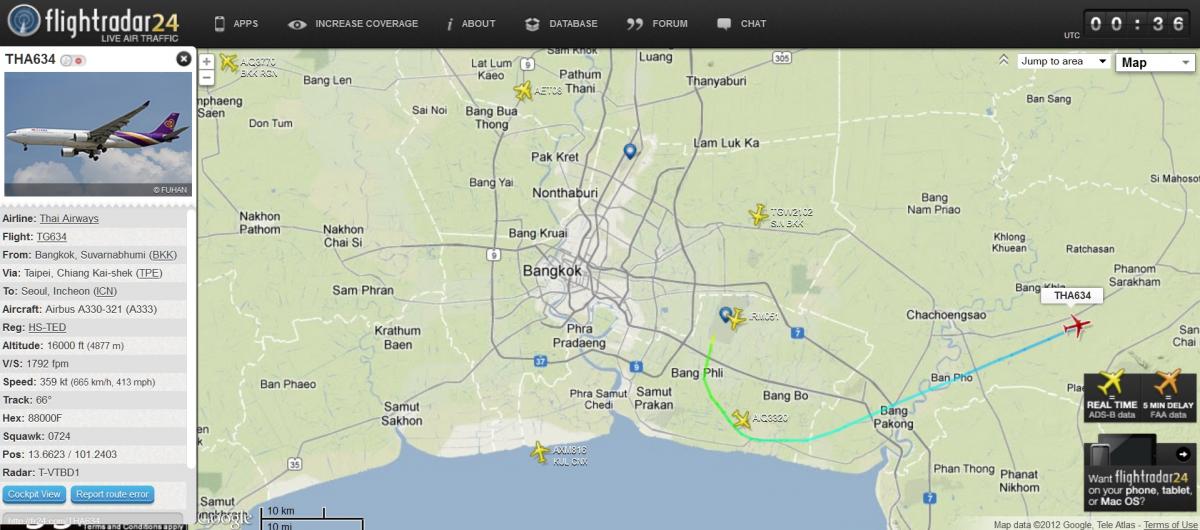Zoom in the map with plus

point(207,61)
